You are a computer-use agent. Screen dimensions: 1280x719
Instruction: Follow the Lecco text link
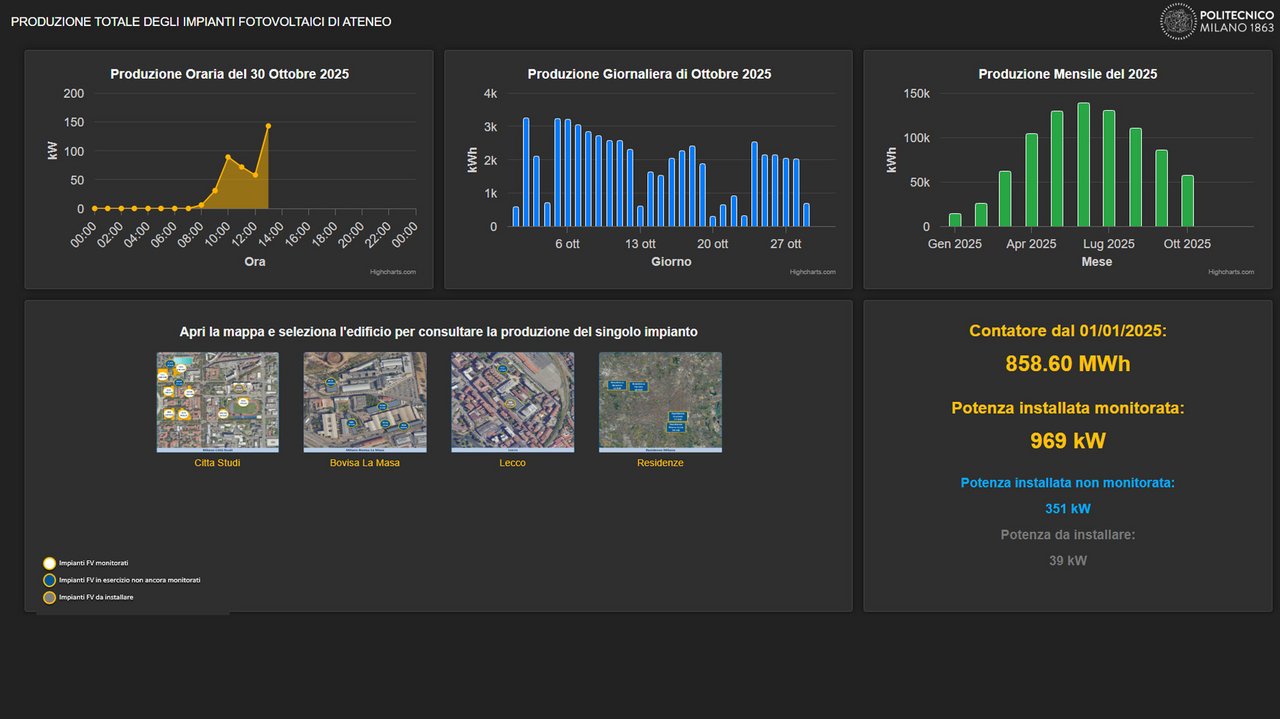(512, 463)
